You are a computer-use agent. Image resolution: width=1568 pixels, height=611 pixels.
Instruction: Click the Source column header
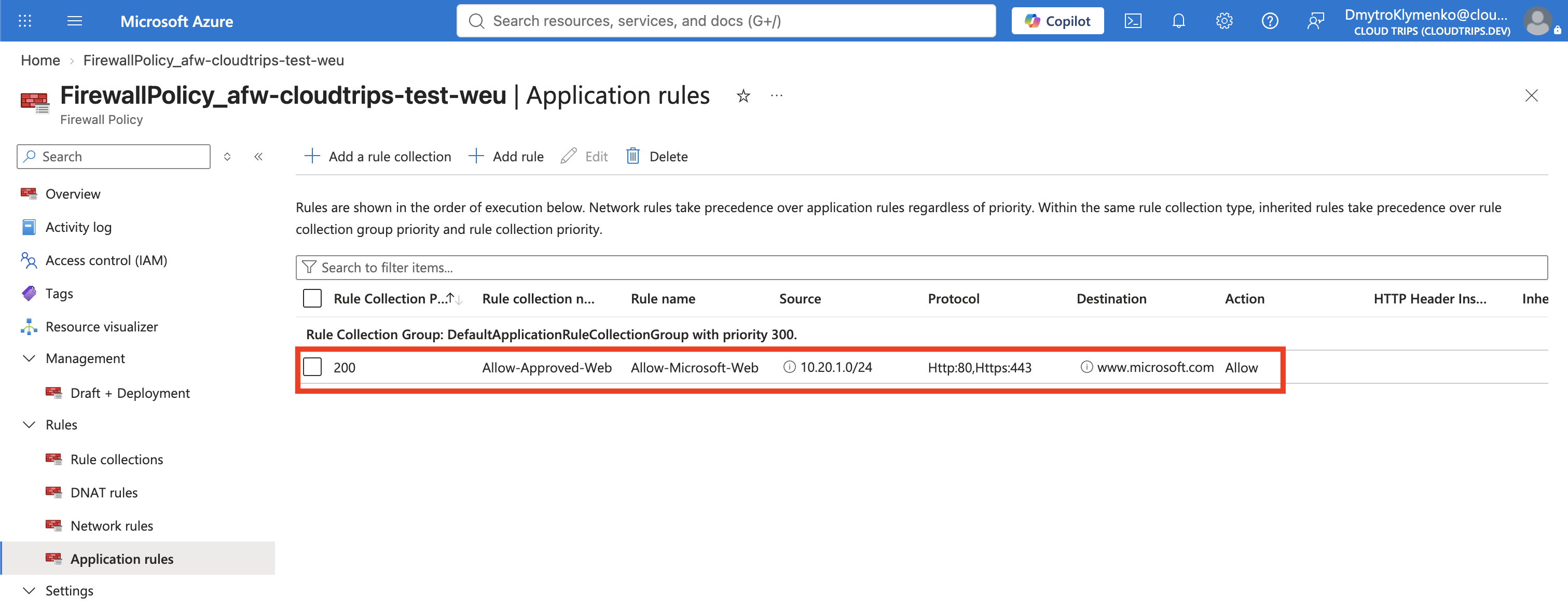800,299
